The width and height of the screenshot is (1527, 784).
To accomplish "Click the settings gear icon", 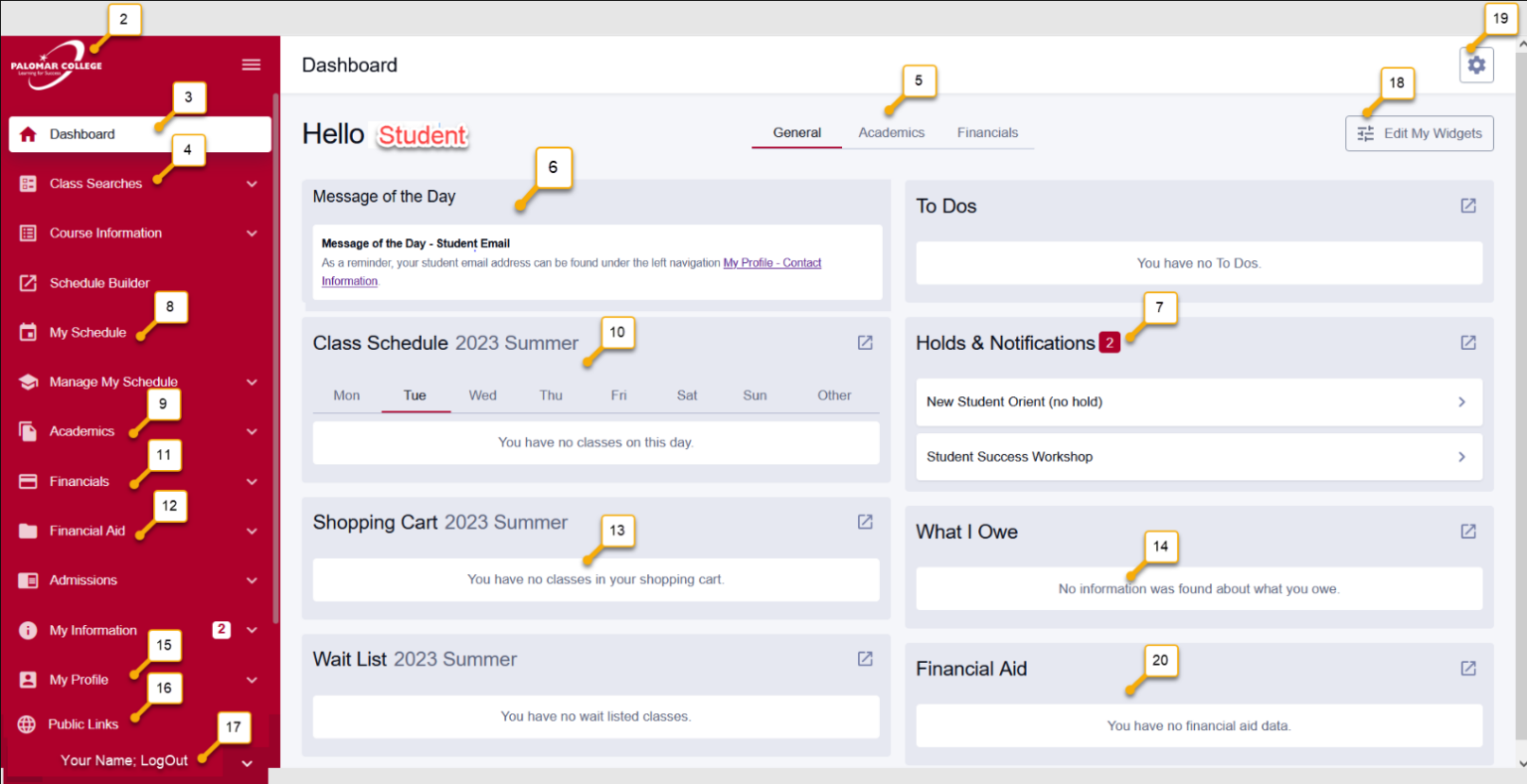I will click(x=1476, y=65).
